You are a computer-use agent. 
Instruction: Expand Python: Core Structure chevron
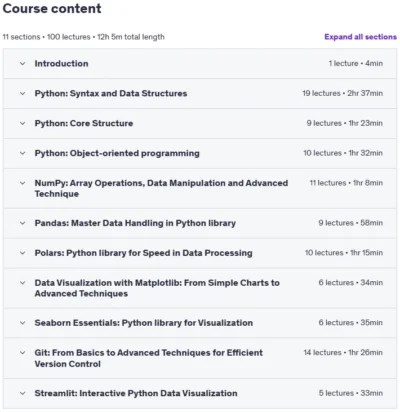[22, 123]
